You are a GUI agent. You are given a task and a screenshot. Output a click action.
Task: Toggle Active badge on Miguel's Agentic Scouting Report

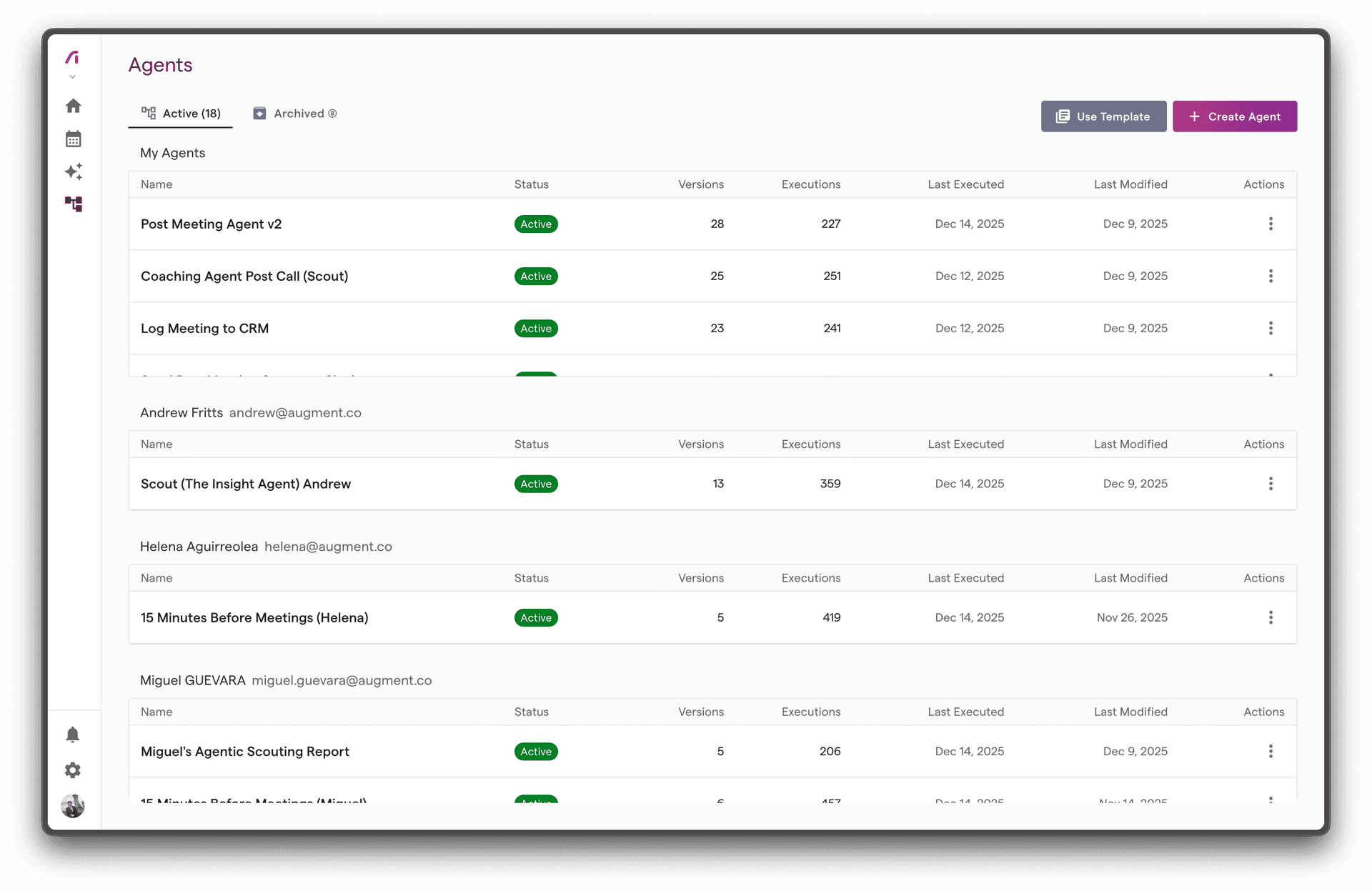[536, 751]
